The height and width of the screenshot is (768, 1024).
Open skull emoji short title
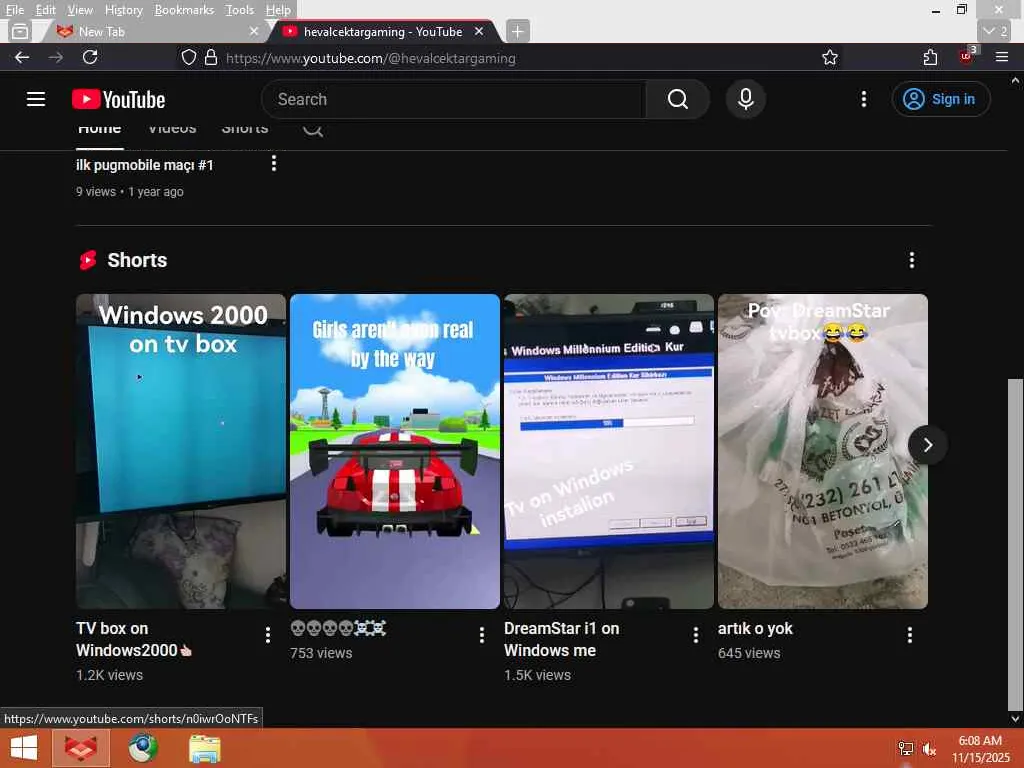pos(338,628)
